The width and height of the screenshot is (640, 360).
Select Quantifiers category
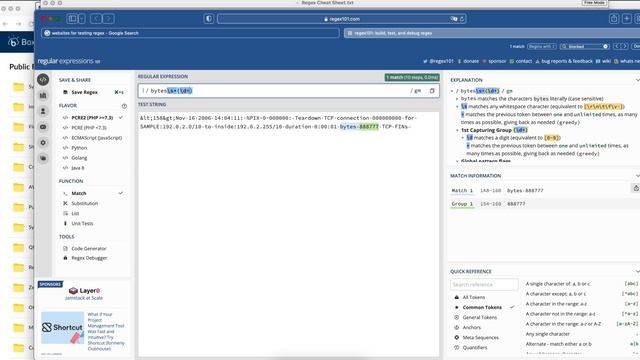(x=475, y=348)
